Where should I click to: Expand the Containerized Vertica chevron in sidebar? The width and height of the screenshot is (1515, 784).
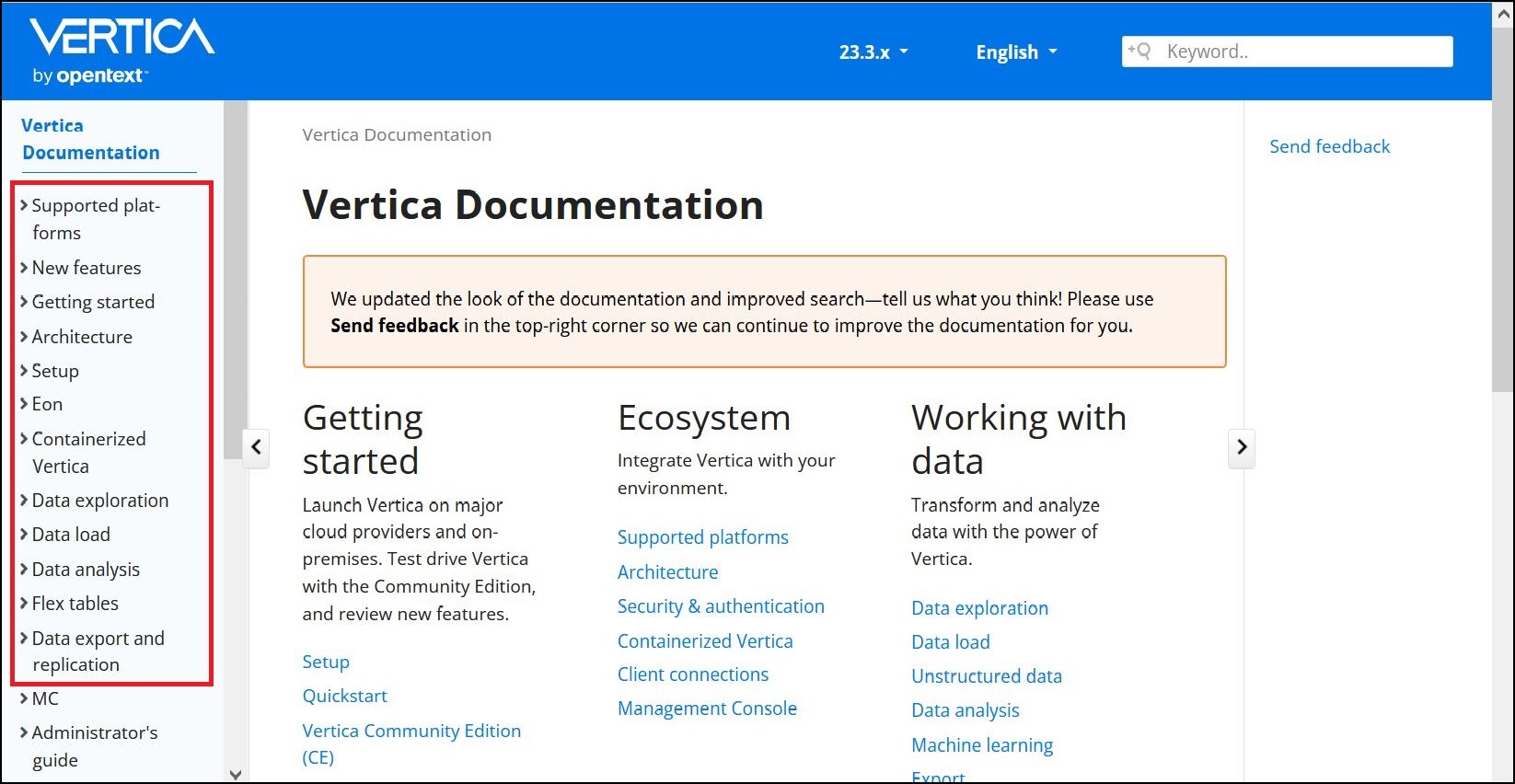[x=24, y=439]
